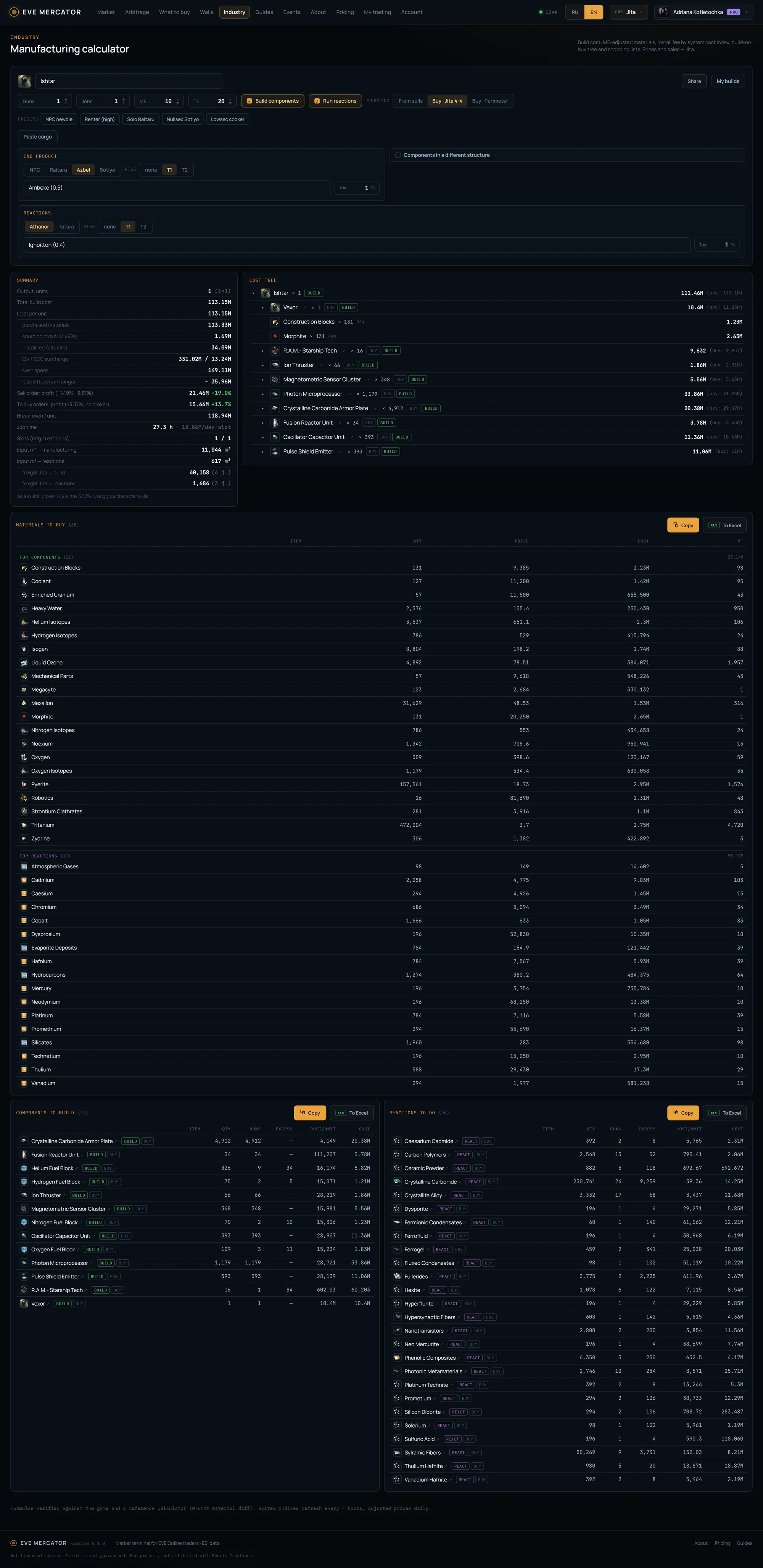Click the Ignoitton (0.4) reactions system field
This screenshot has height=1568, width=763.
(x=357, y=245)
